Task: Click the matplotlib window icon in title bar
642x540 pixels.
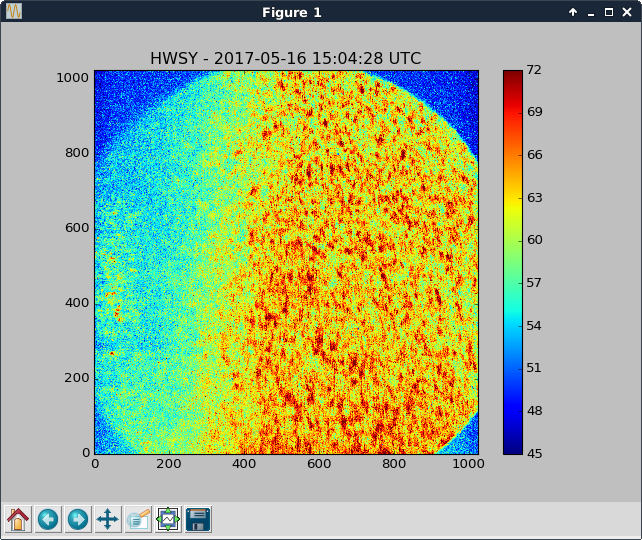Action: (14, 11)
